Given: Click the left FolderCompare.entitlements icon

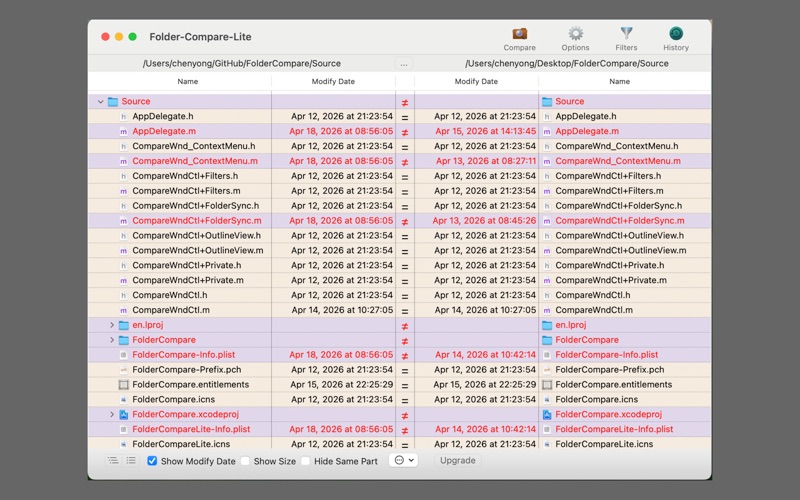Looking at the screenshot, I should pos(123,385).
